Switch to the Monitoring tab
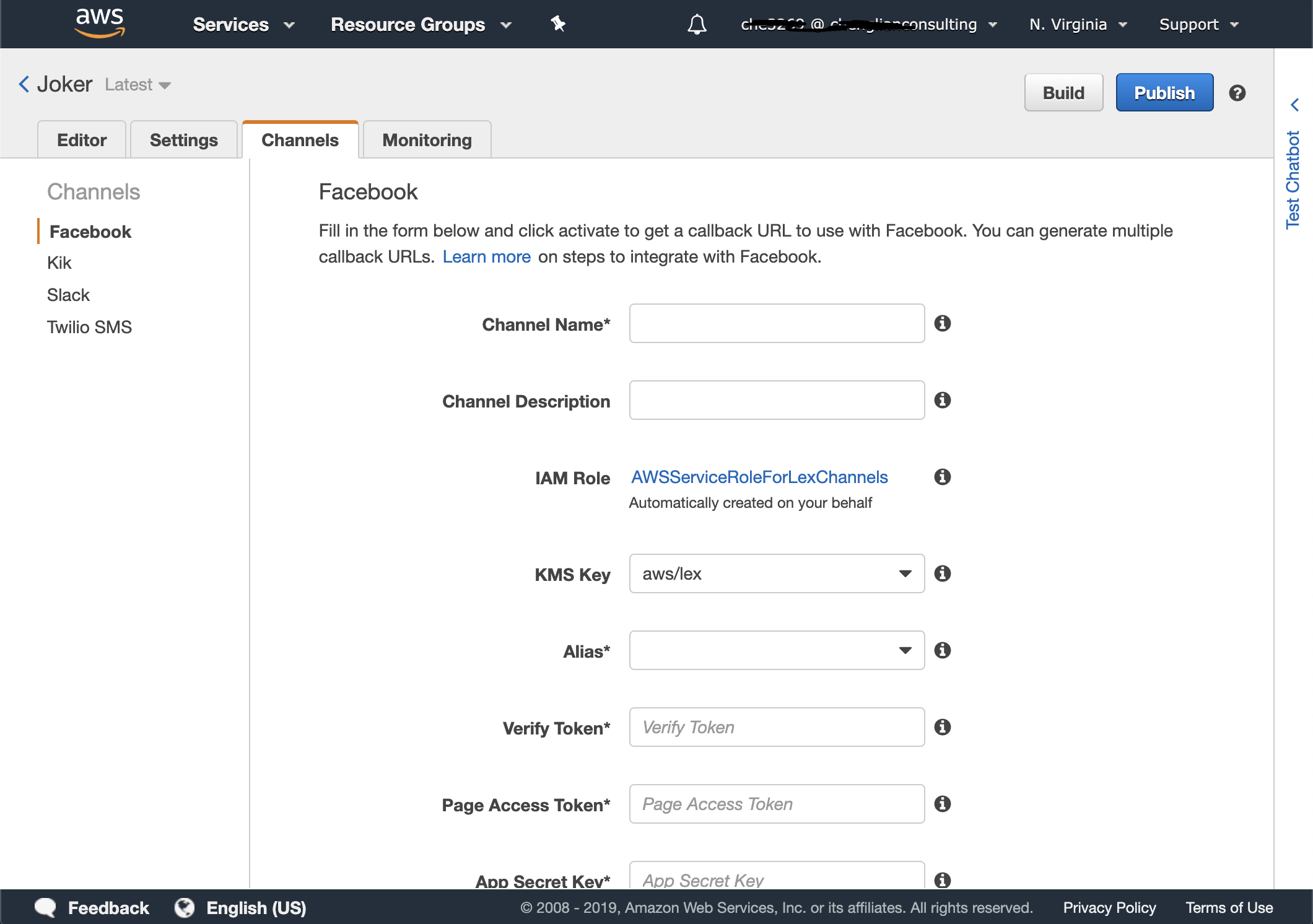This screenshot has height=924, width=1313. 427,140
